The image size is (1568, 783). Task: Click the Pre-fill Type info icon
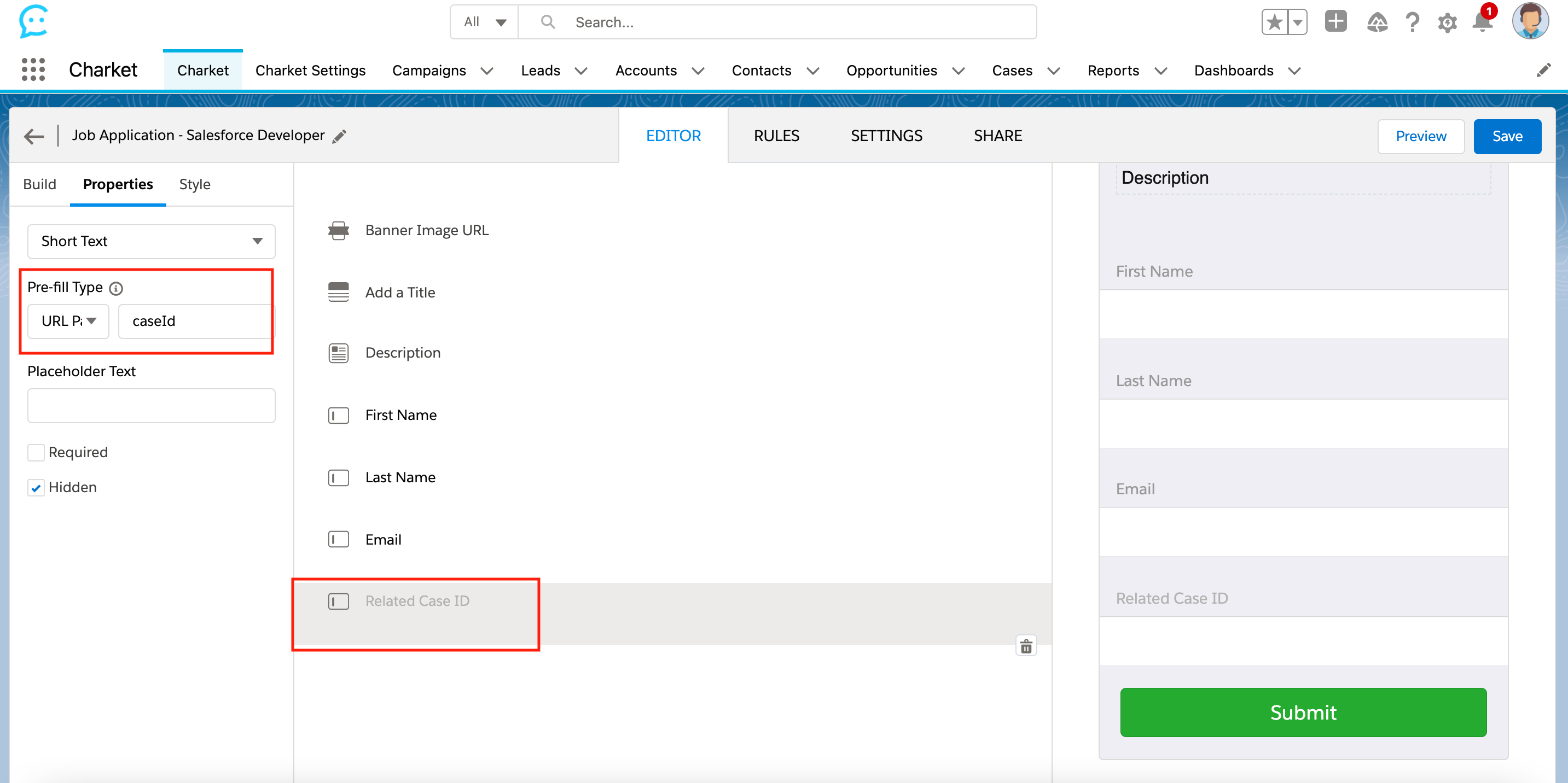pos(115,288)
